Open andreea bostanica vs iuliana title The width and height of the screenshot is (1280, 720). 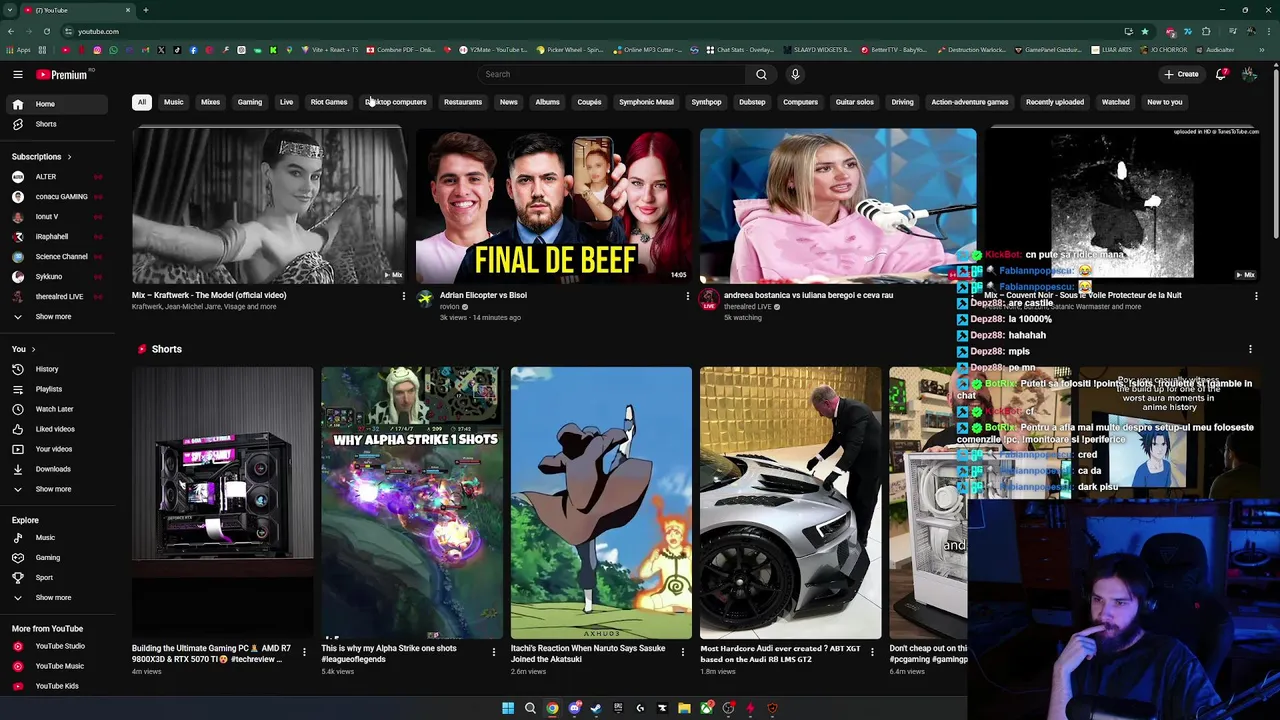(808, 295)
